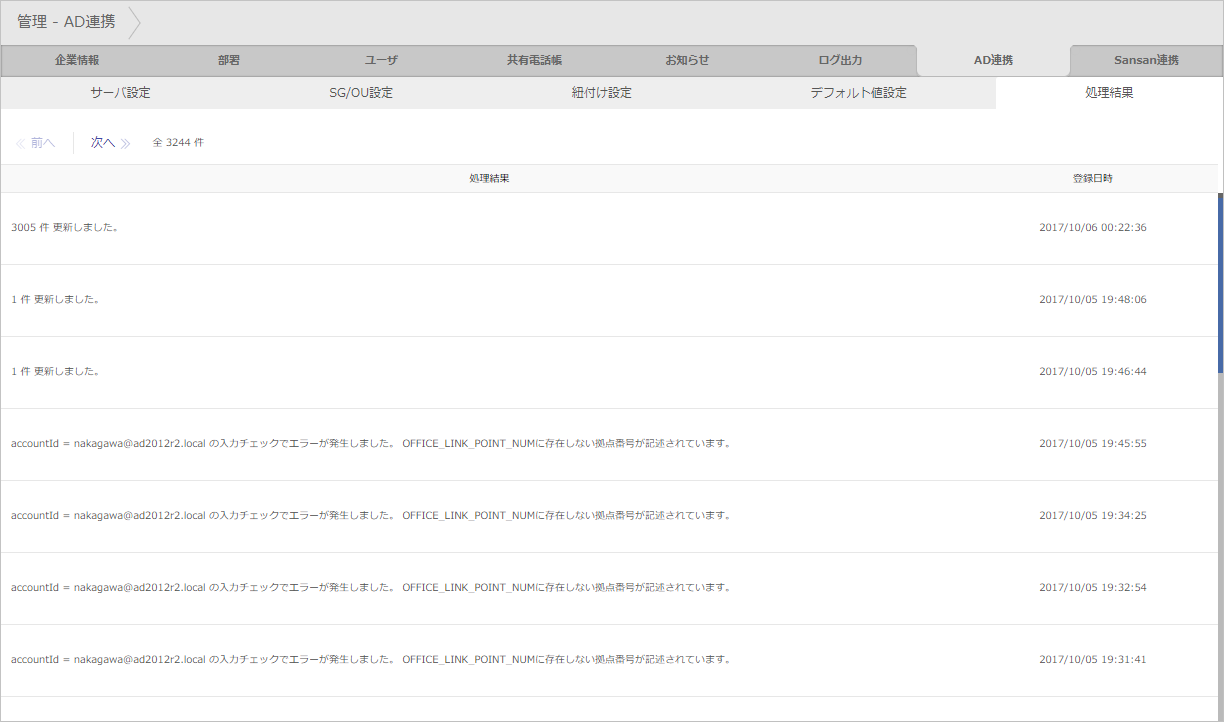Open the SG/OU設定 sub-tab
1224x722 pixels.
[361, 93]
